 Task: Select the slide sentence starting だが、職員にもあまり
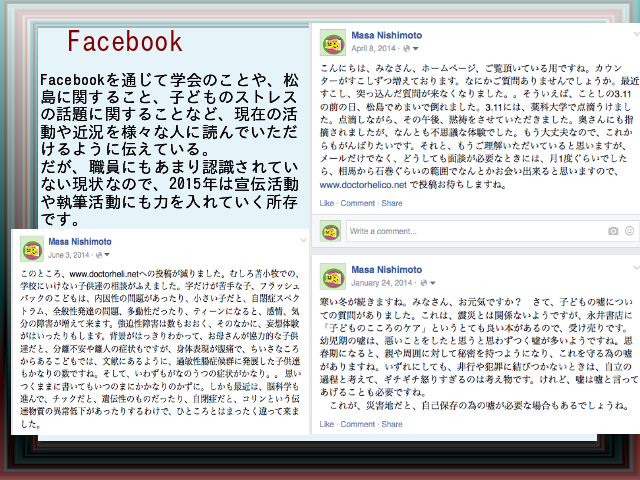tap(169, 193)
